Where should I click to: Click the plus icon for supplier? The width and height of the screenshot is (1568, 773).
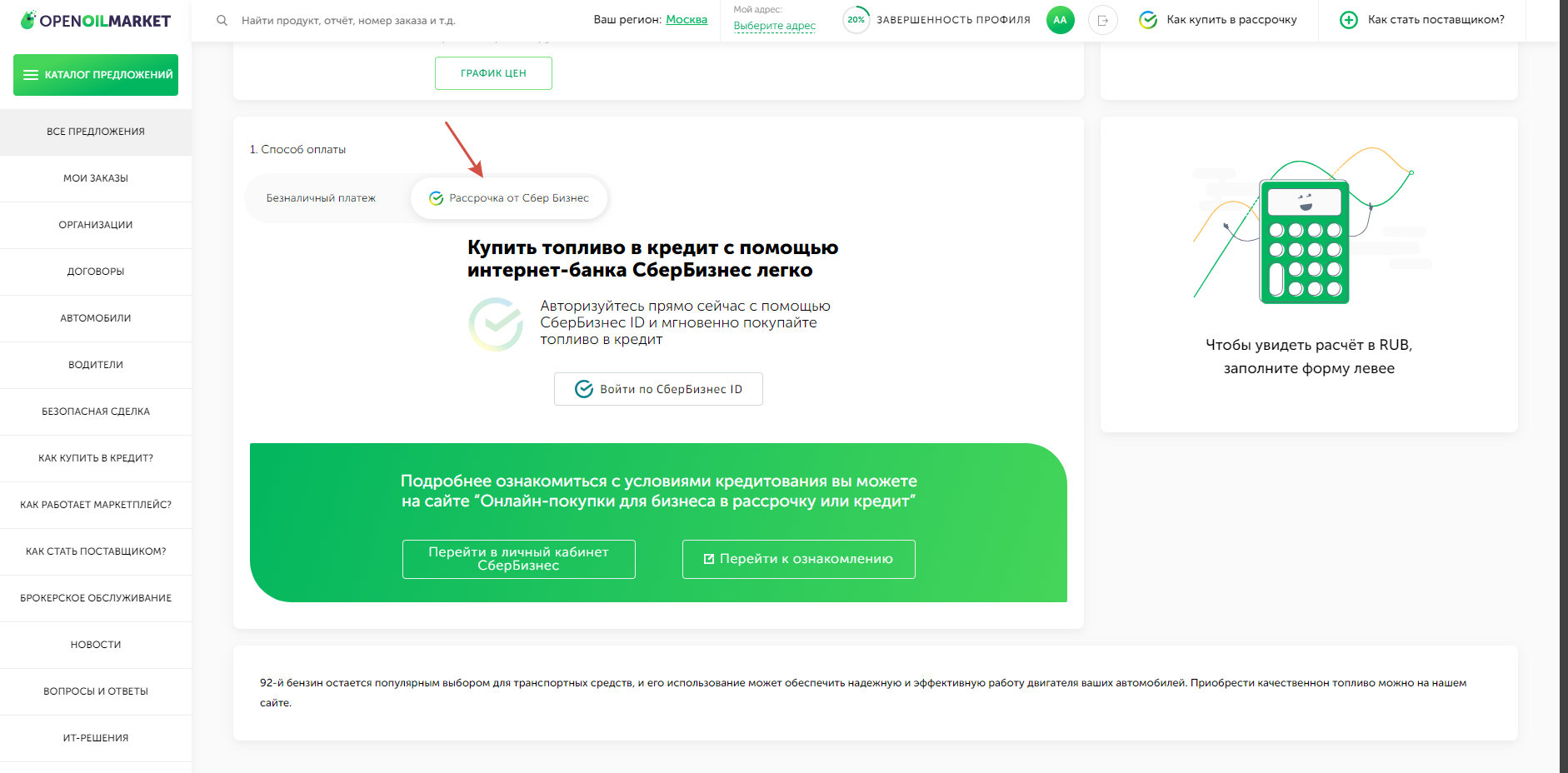[x=1349, y=20]
